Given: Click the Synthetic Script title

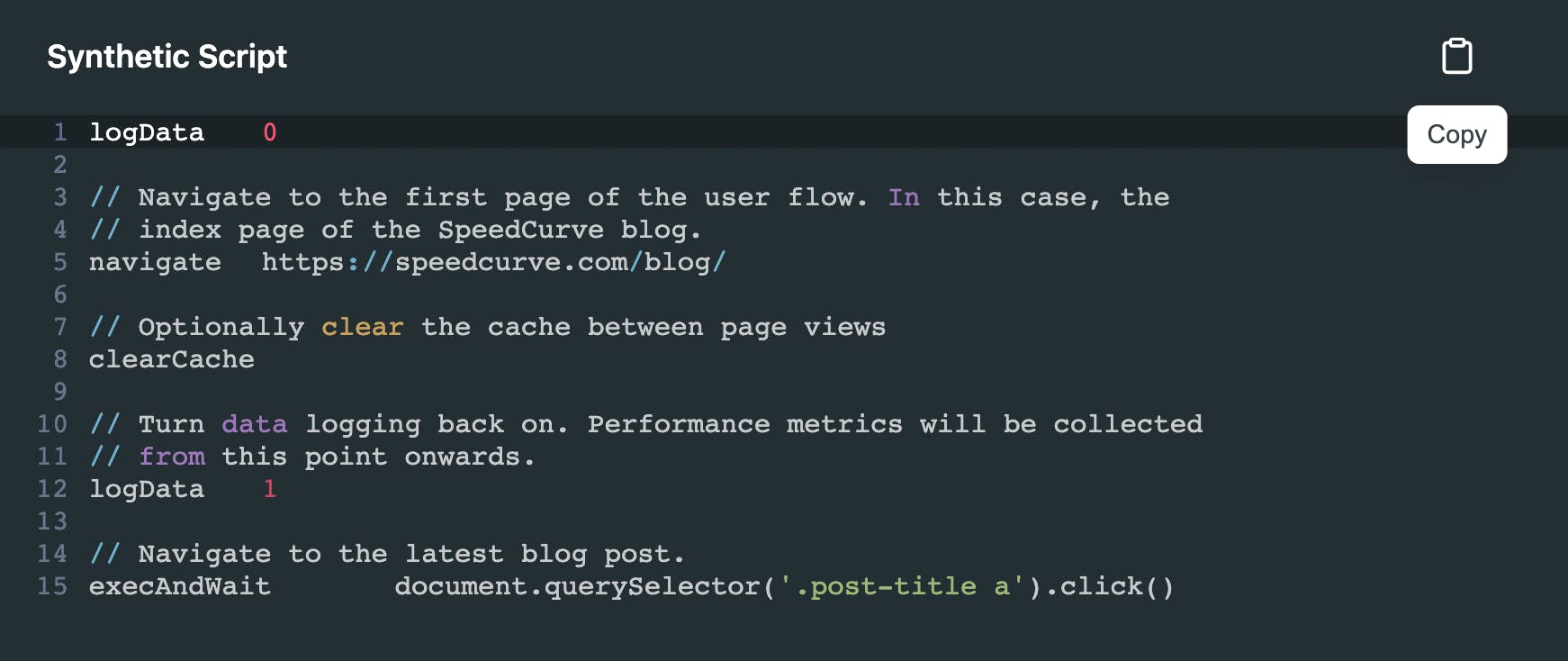Looking at the screenshot, I should [x=167, y=56].
